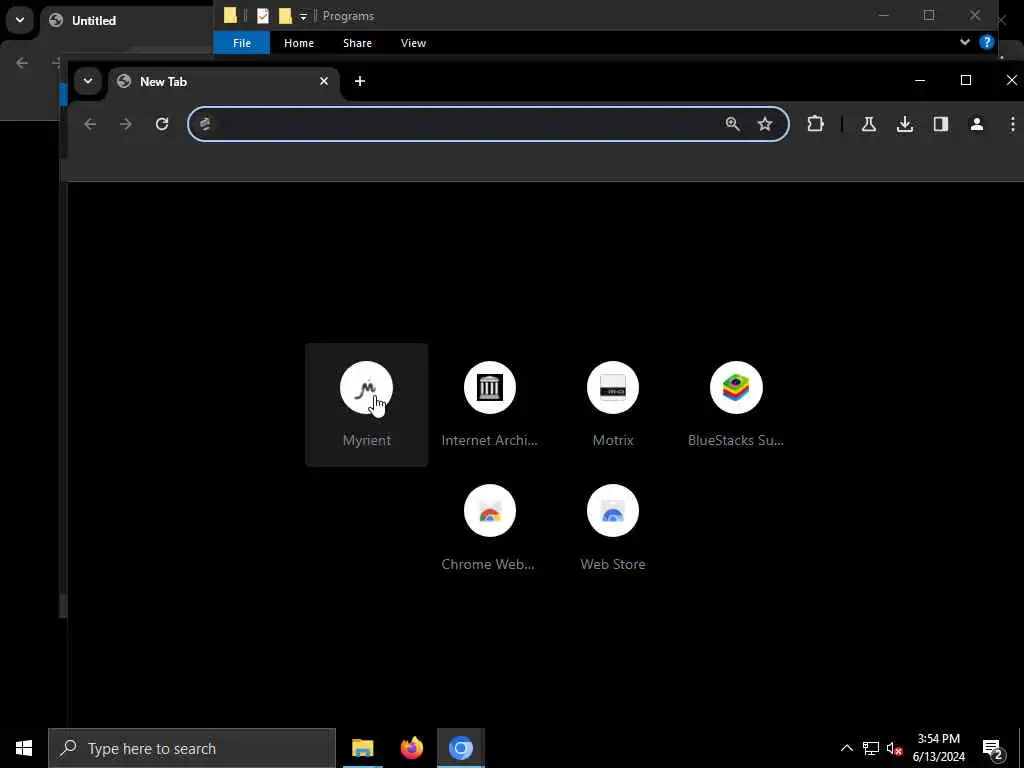Expand tab search dropdown in Untitled window

pos(20,20)
